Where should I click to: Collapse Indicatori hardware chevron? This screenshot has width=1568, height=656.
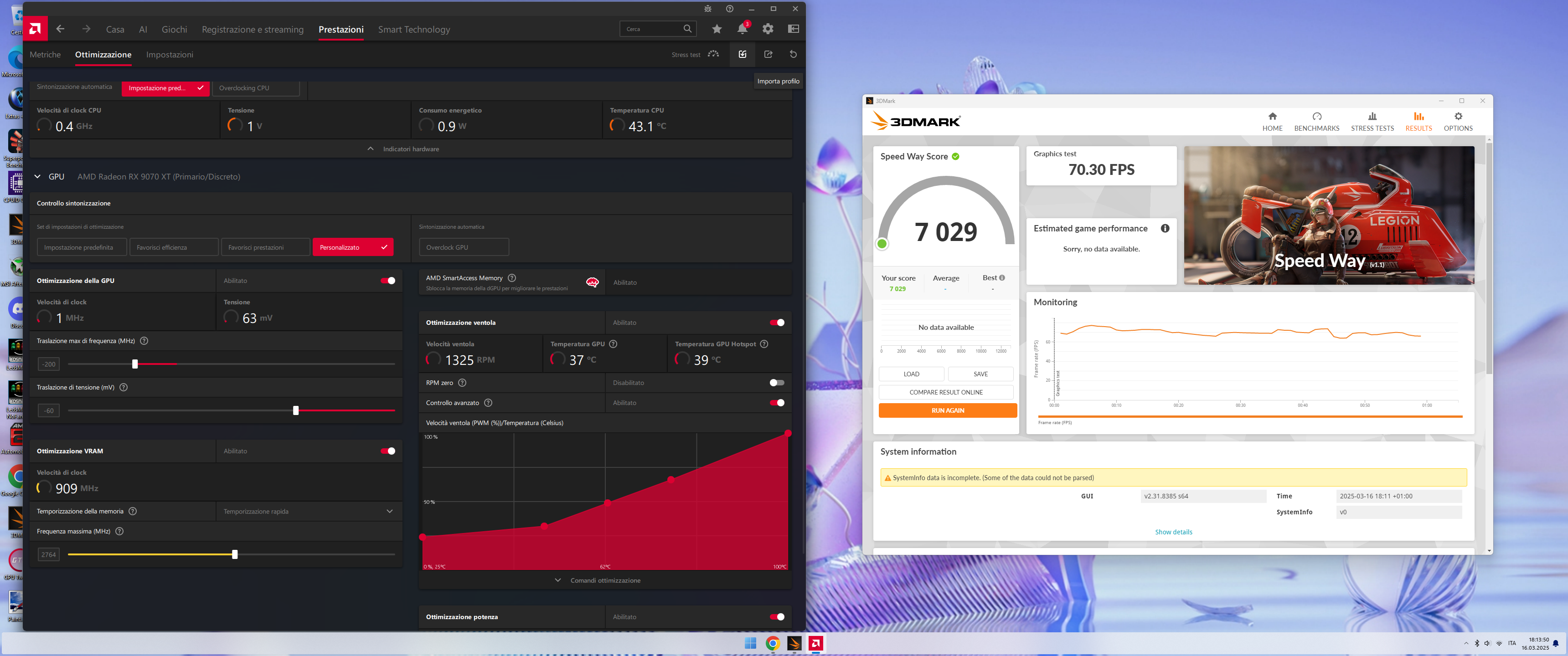point(370,149)
